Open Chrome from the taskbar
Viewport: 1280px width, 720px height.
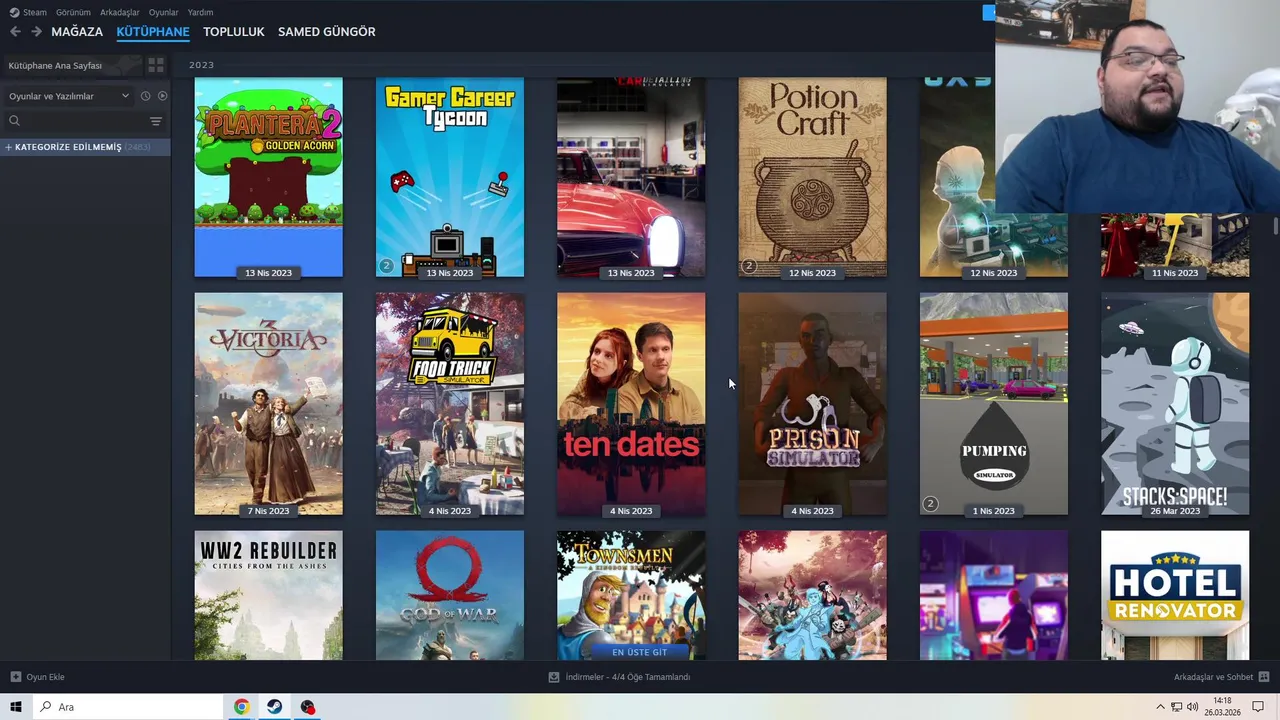click(x=241, y=707)
